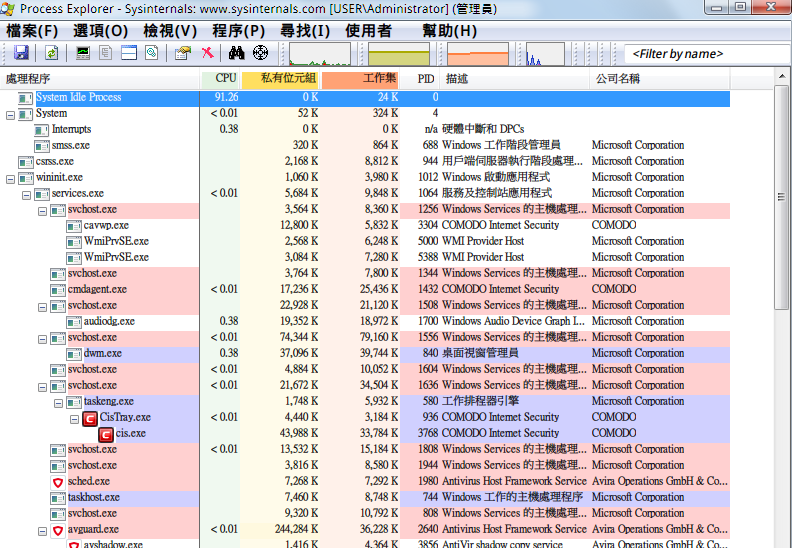Select the audiodg.exe process row

pos(109,321)
